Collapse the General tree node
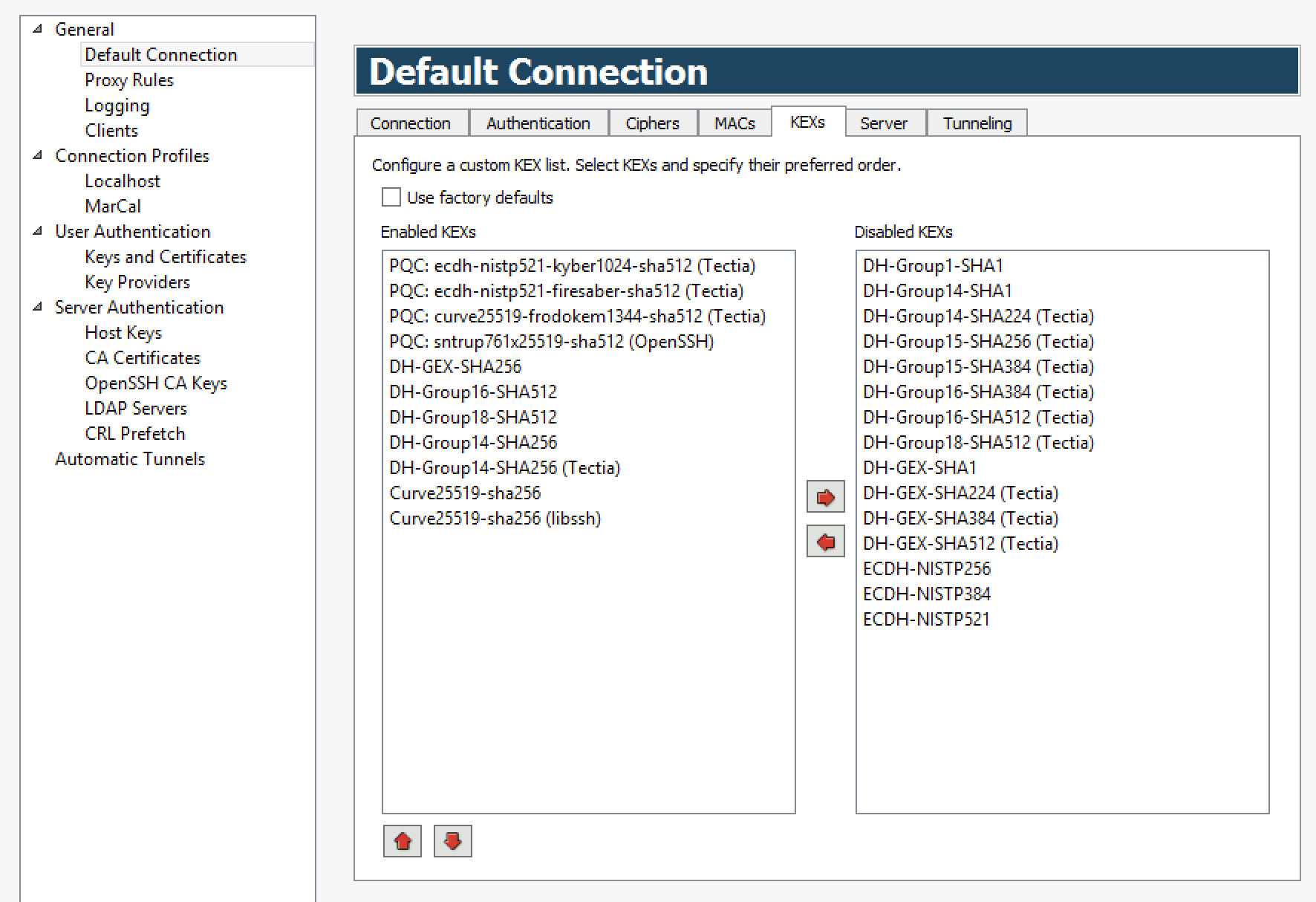Screen dimensions: 1316x902 coord(38,30)
